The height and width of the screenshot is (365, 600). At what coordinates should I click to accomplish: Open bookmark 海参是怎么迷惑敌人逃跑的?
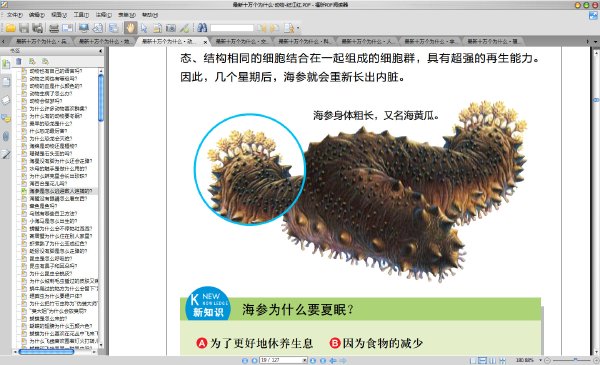(x=61, y=191)
